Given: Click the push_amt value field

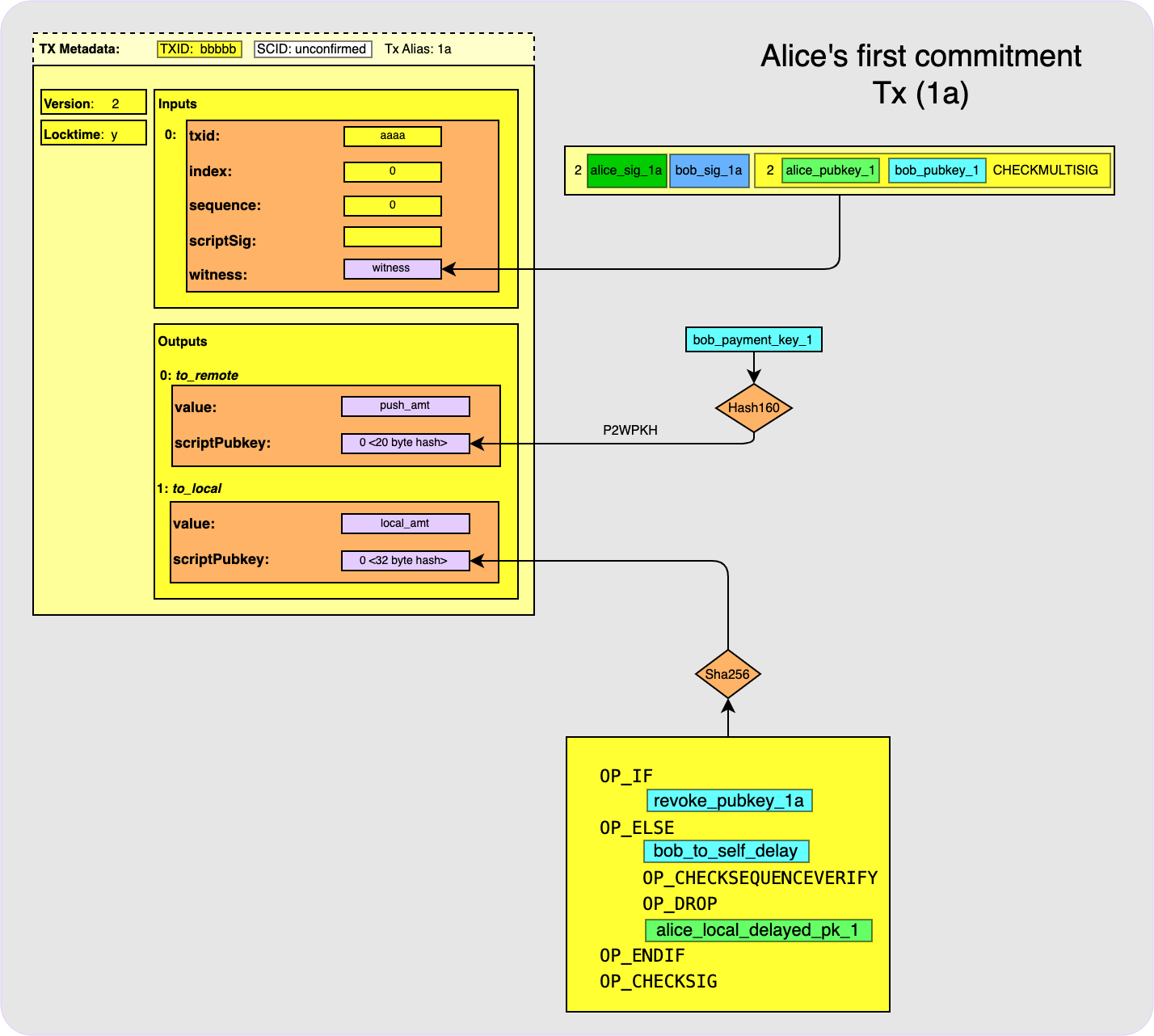Looking at the screenshot, I should [x=405, y=406].
